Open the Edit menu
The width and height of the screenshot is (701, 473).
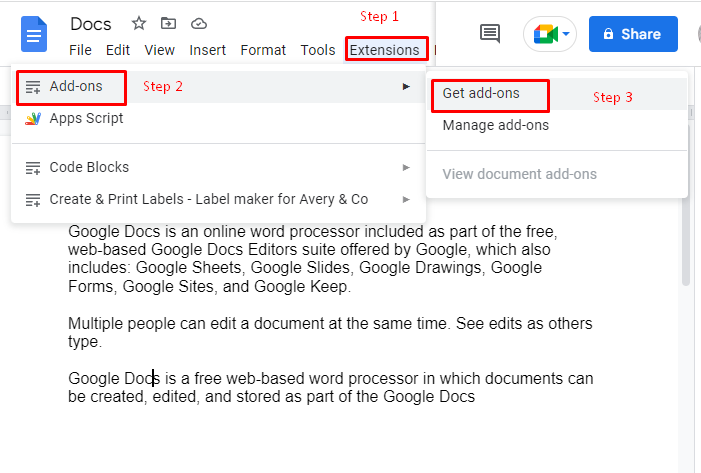tap(118, 50)
